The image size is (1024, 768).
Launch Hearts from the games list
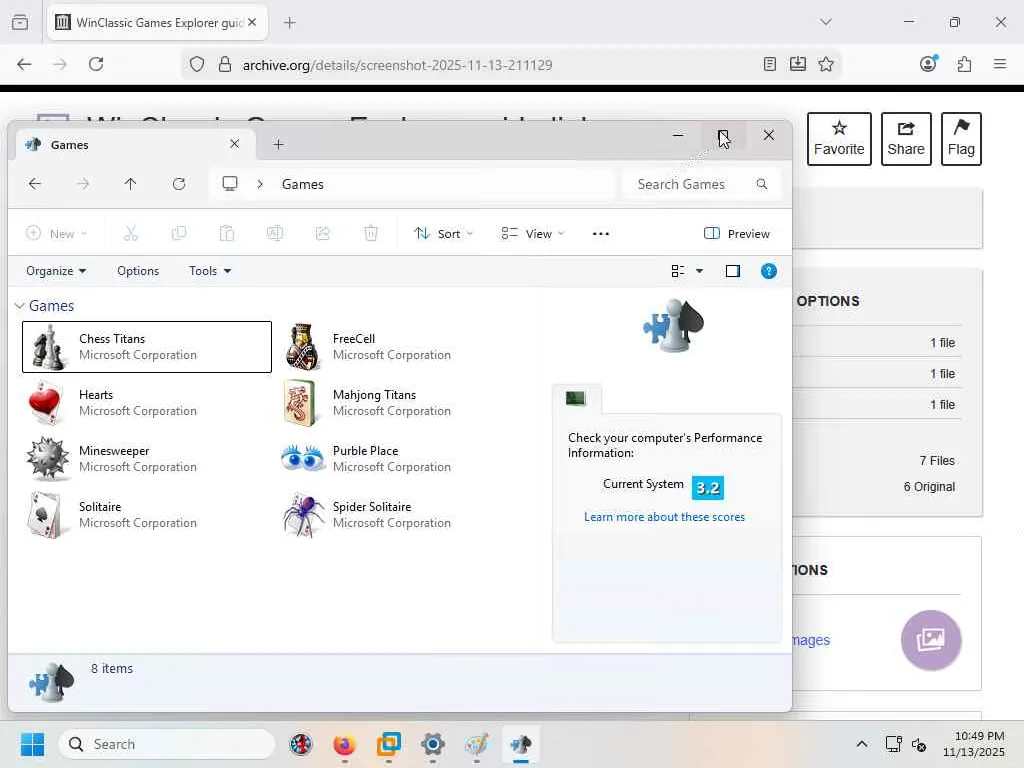click(x=45, y=403)
